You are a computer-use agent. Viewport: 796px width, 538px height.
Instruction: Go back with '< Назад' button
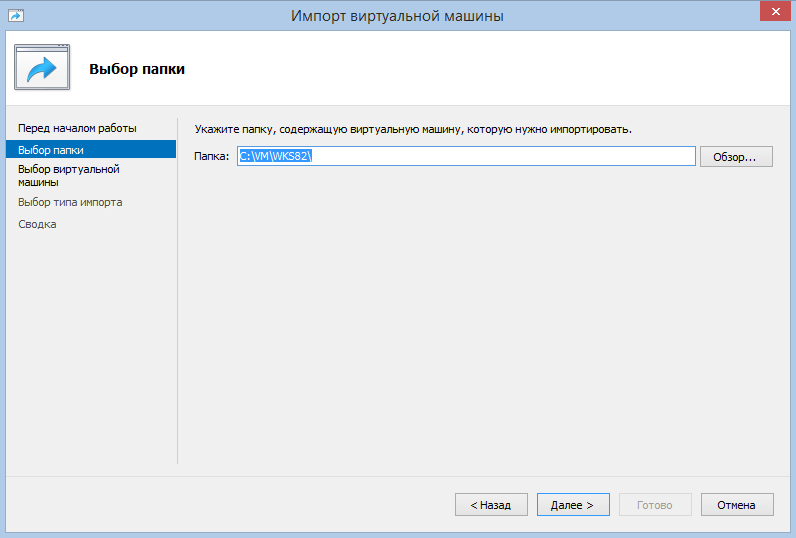point(490,505)
